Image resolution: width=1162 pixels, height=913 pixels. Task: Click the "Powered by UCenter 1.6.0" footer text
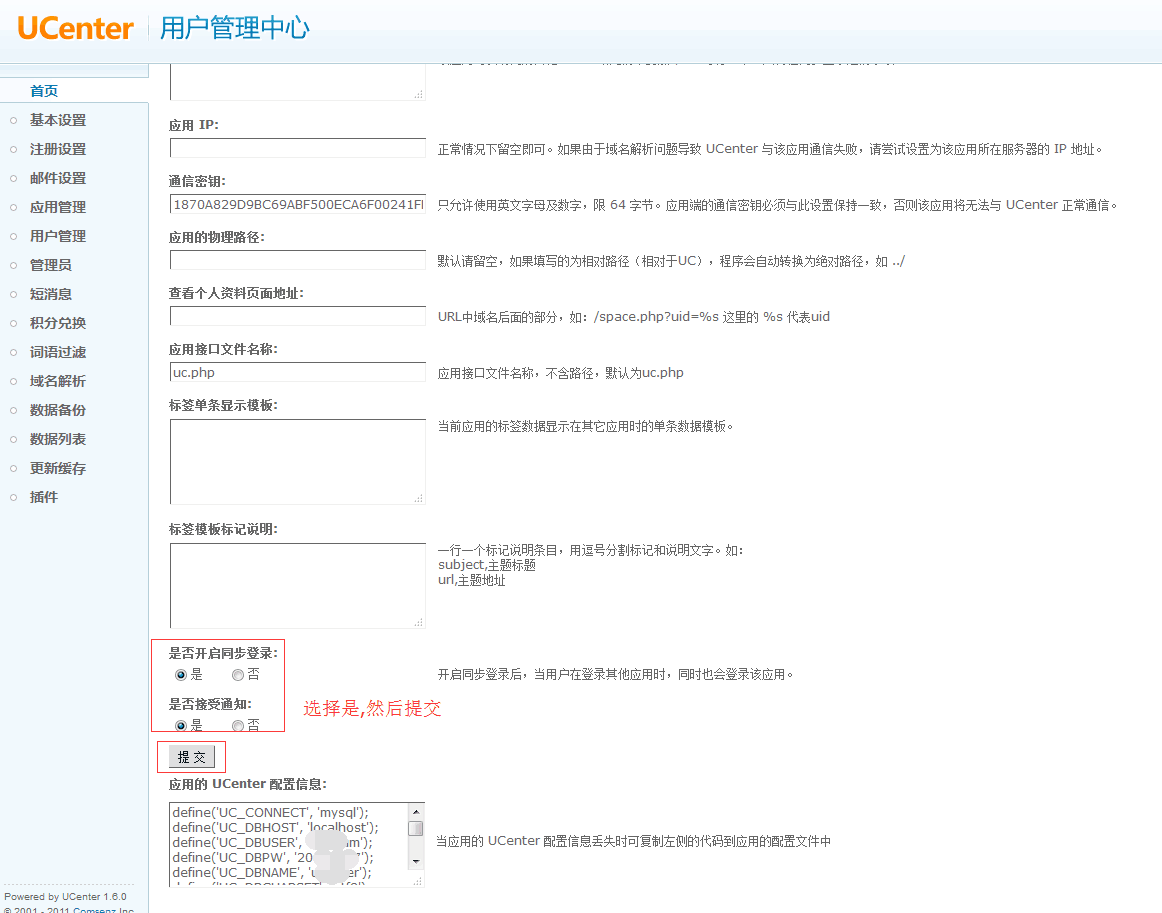tap(65, 897)
